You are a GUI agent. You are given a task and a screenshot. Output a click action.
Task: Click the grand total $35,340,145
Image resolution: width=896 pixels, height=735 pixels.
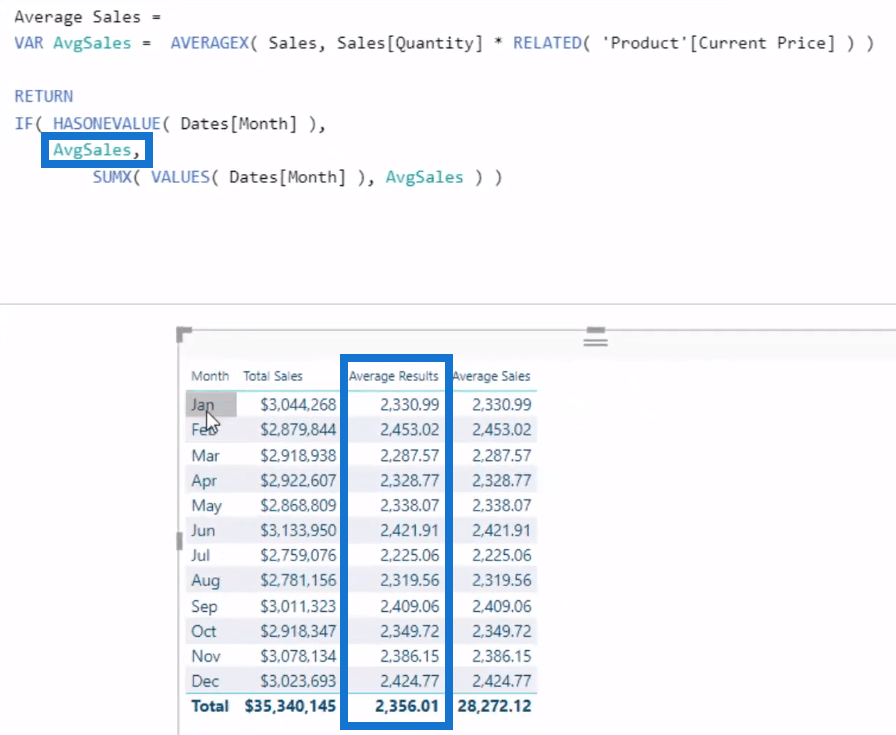pyautogui.click(x=290, y=706)
